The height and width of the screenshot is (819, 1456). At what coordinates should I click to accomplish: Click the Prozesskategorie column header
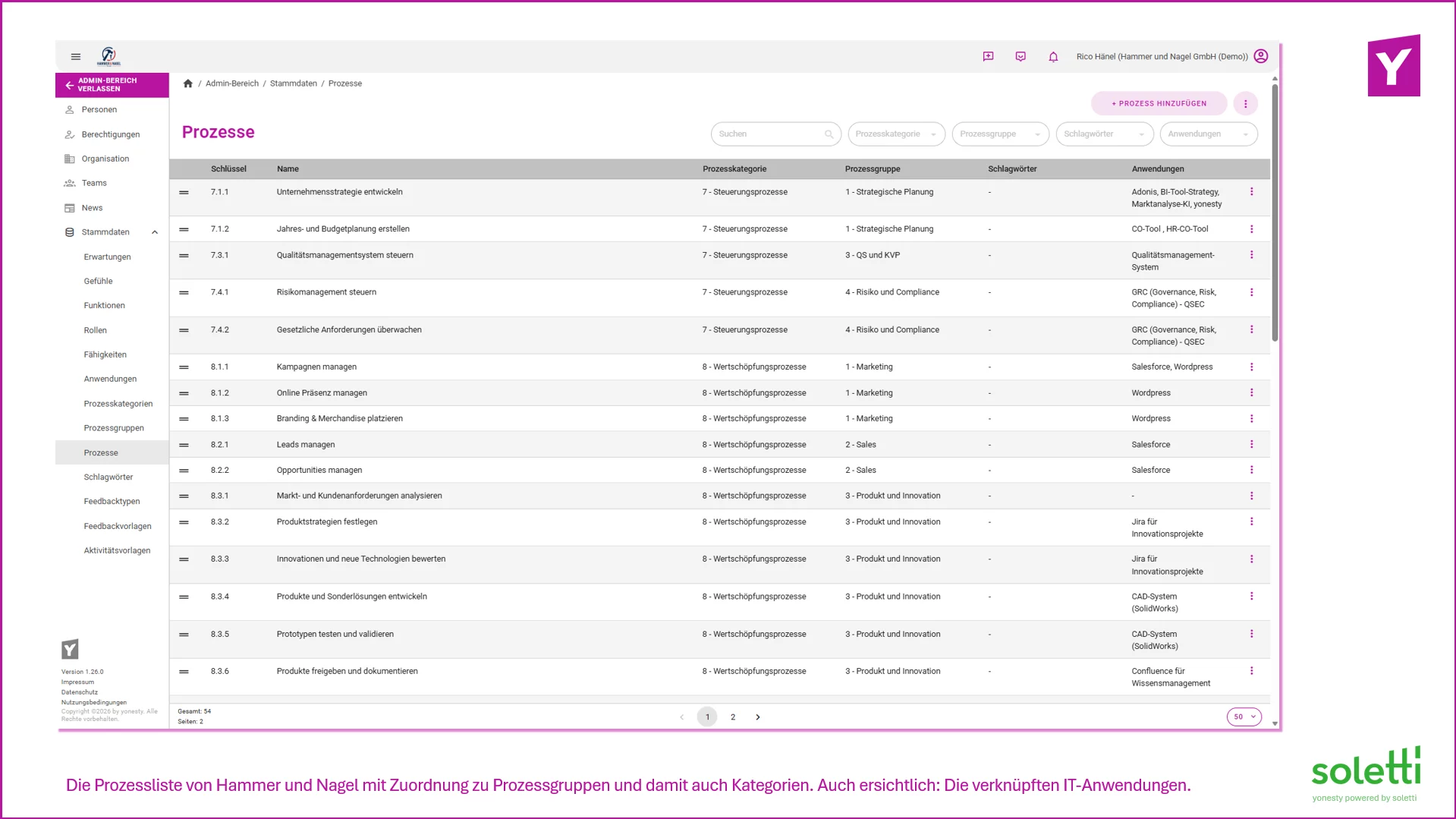click(x=734, y=169)
